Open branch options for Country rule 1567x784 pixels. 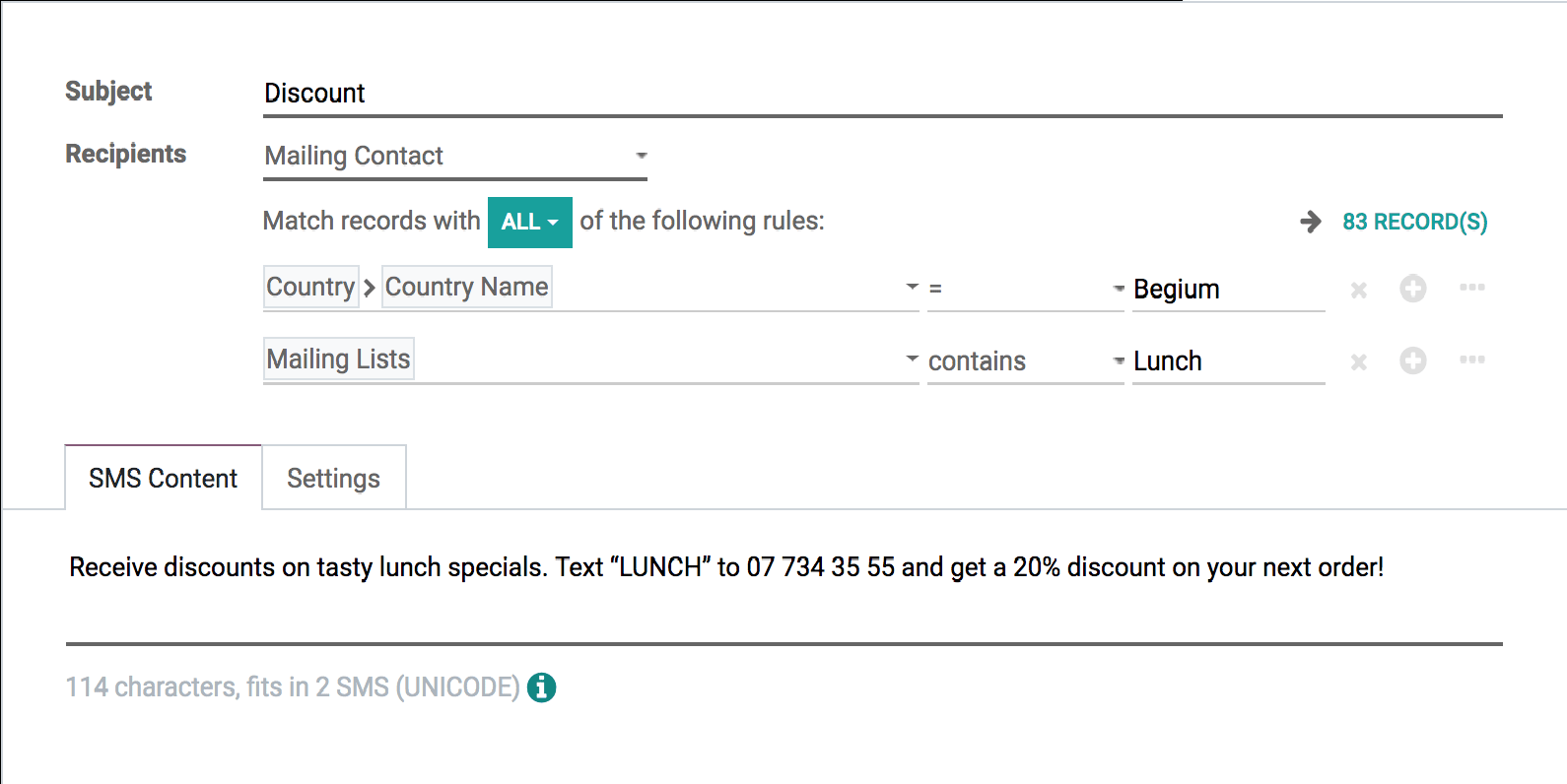point(1472,288)
